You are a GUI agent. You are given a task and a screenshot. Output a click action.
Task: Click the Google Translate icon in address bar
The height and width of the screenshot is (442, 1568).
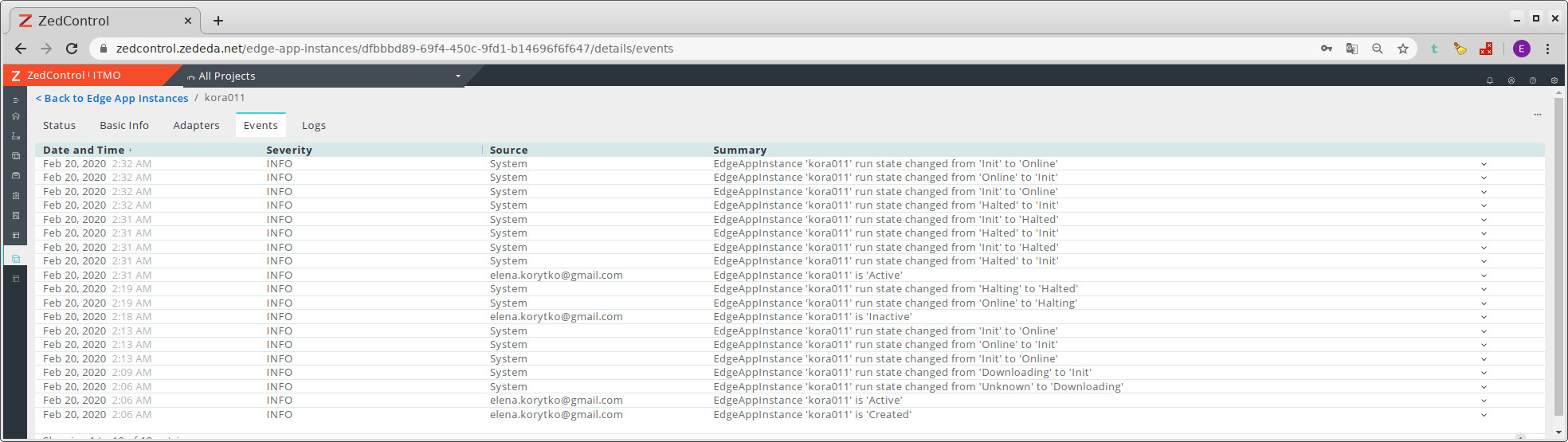coord(1351,49)
